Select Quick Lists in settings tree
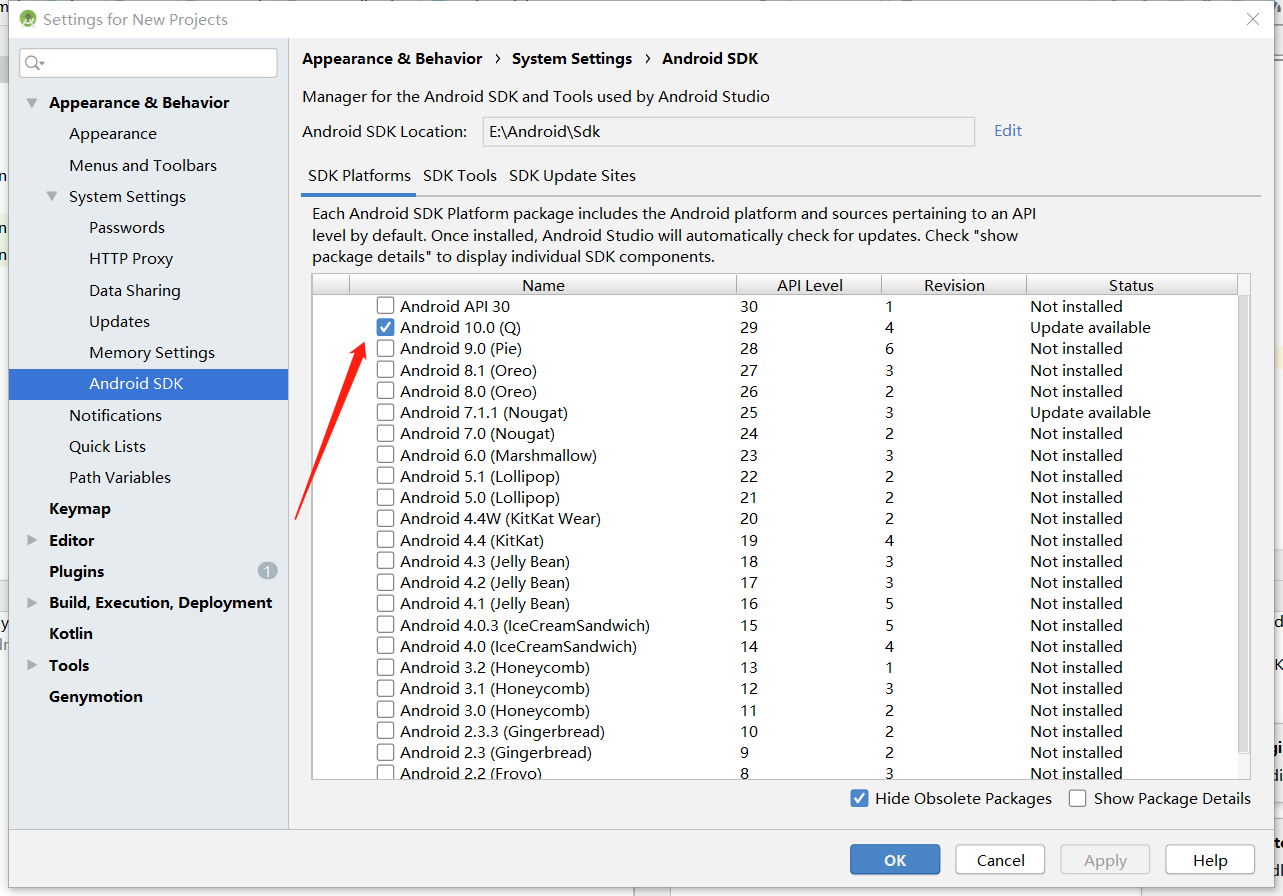This screenshot has height=896, width=1283. [107, 446]
